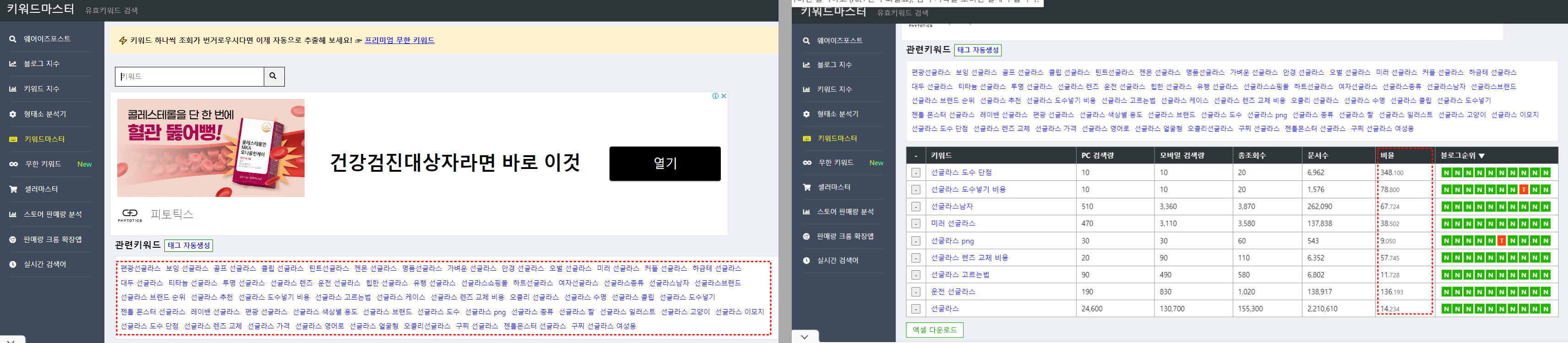Click the 엑셀 다운로드 button
This screenshot has width=1568, height=343.
pos(934,330)
